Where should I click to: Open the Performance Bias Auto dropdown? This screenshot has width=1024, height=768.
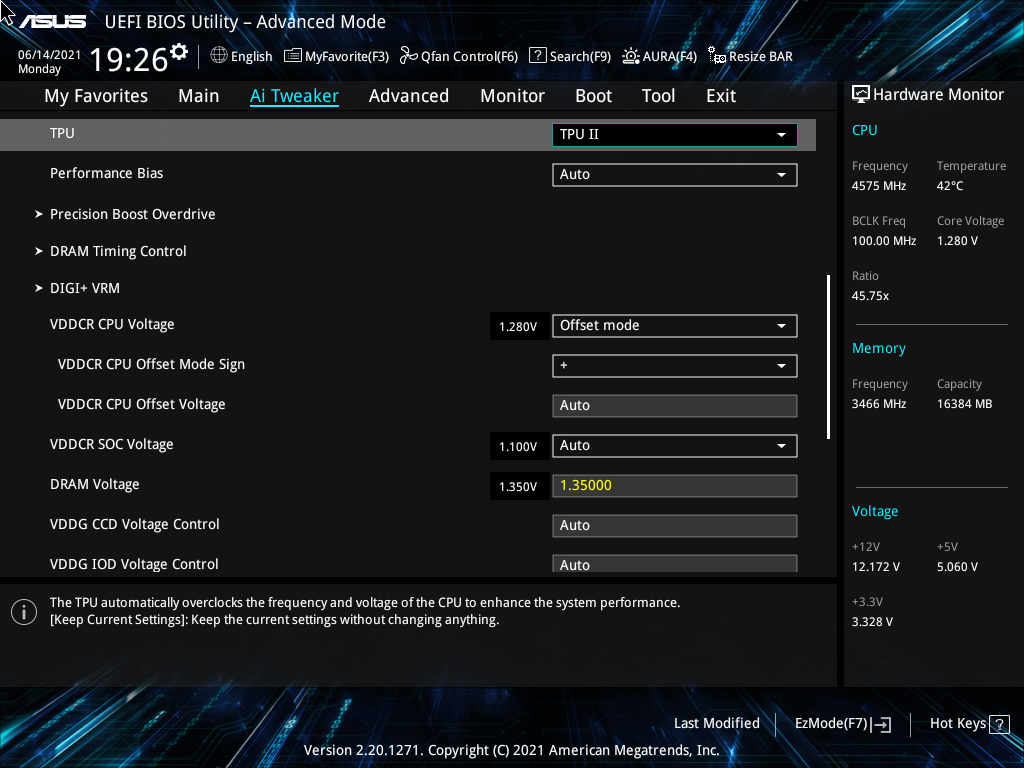coord(675,174)
